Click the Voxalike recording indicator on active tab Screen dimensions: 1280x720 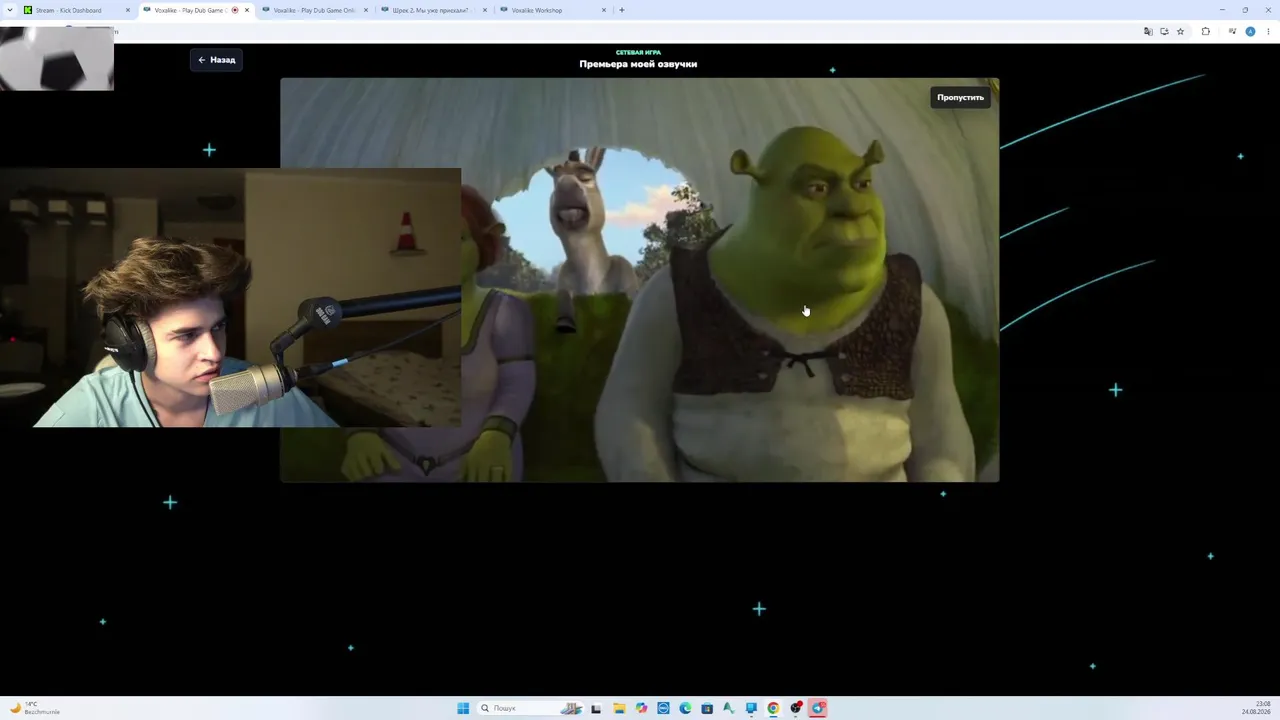(235, 10)
